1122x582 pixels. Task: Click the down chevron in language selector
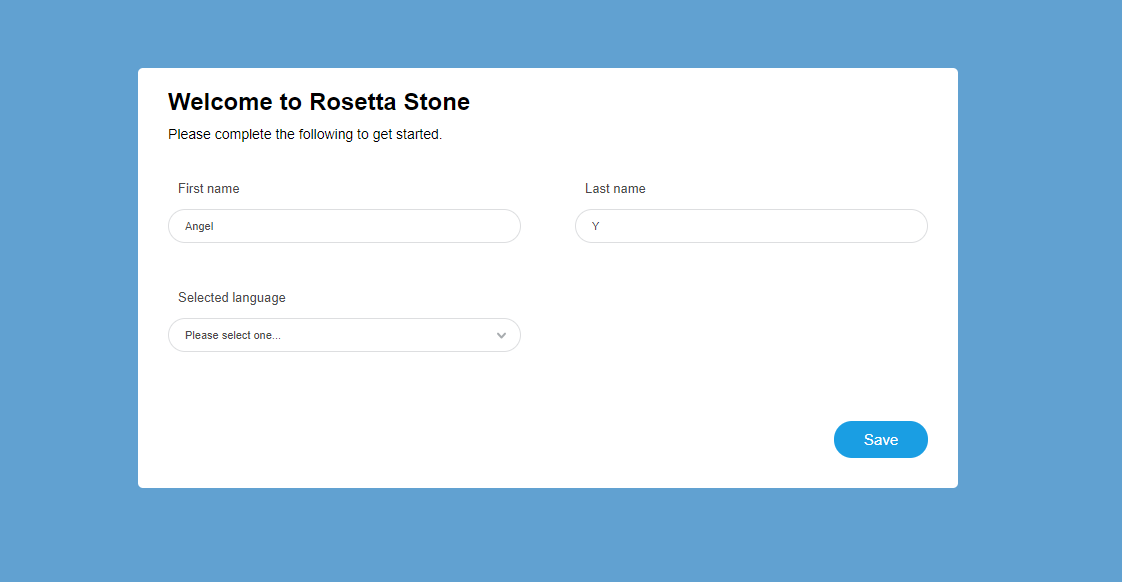click(502, 336)
